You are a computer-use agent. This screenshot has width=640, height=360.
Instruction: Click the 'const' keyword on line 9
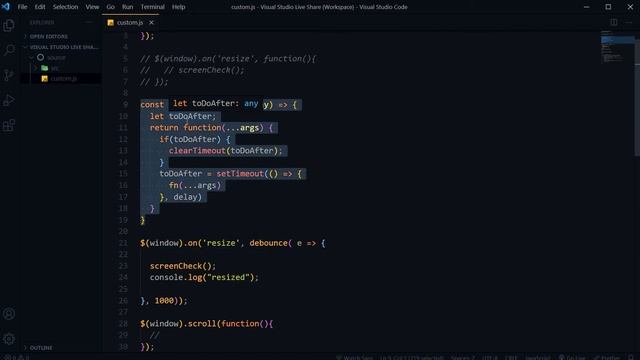coord(152,105)
